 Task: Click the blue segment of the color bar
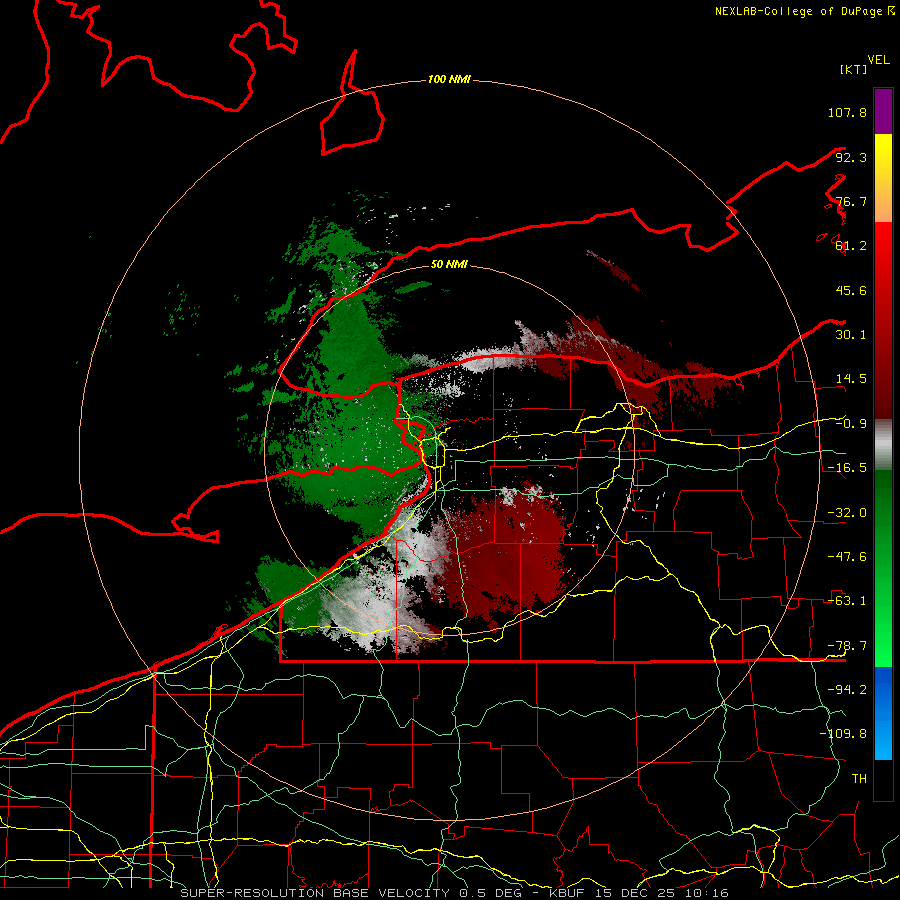coord(883,713)
